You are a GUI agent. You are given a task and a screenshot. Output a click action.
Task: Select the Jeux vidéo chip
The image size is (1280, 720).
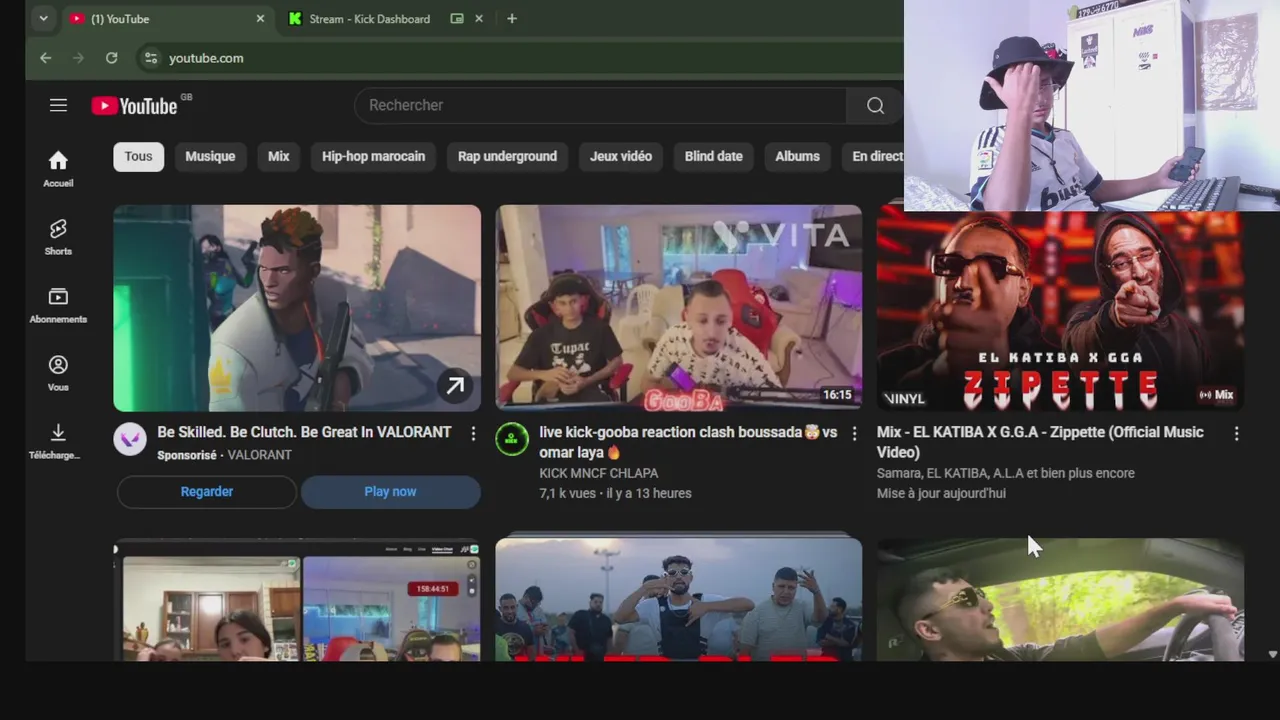[621, 156]
